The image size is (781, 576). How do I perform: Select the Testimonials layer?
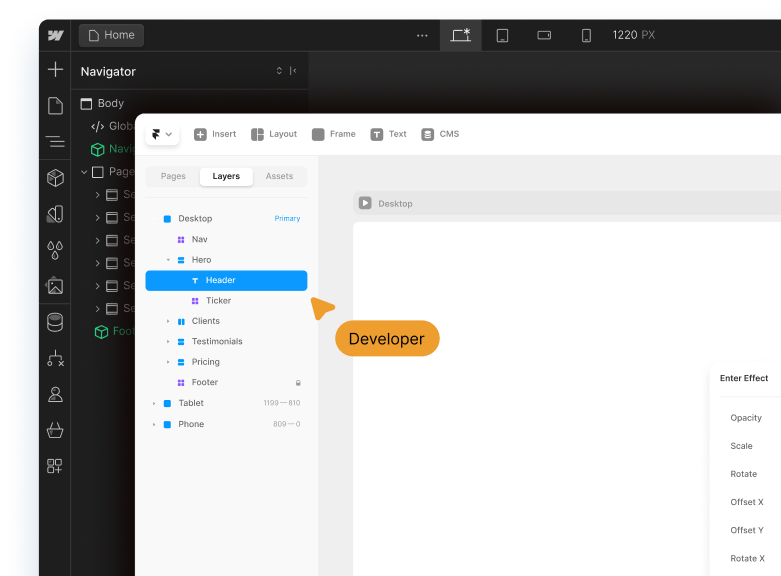[217, 342]
